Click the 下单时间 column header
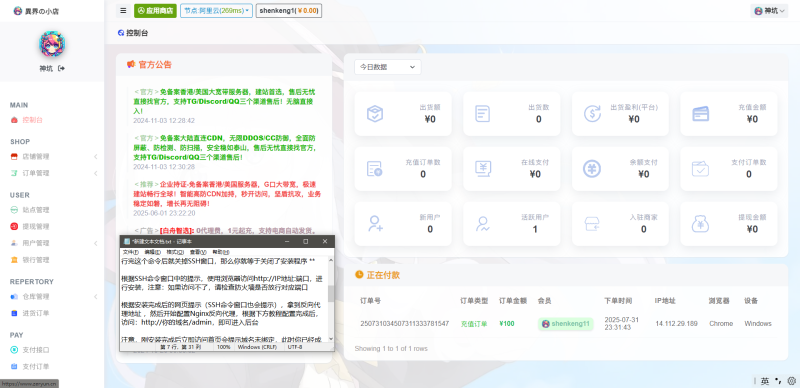The width and height of the screenshot is (800, 388). coord(618,301)
